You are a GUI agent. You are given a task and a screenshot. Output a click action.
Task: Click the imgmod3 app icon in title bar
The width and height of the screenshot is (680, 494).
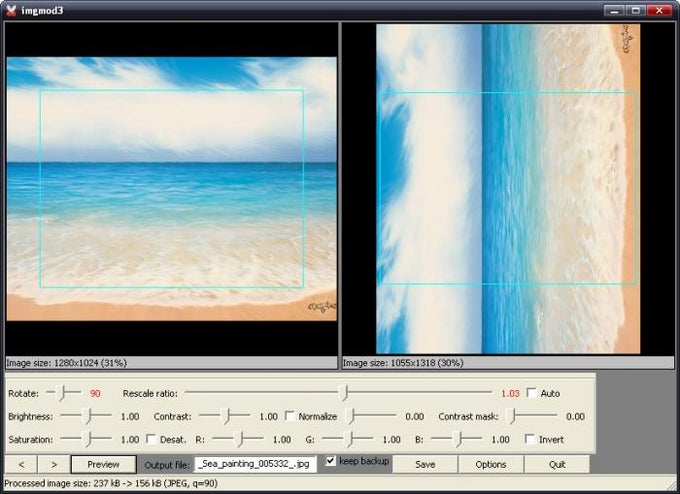click(10, 10)
